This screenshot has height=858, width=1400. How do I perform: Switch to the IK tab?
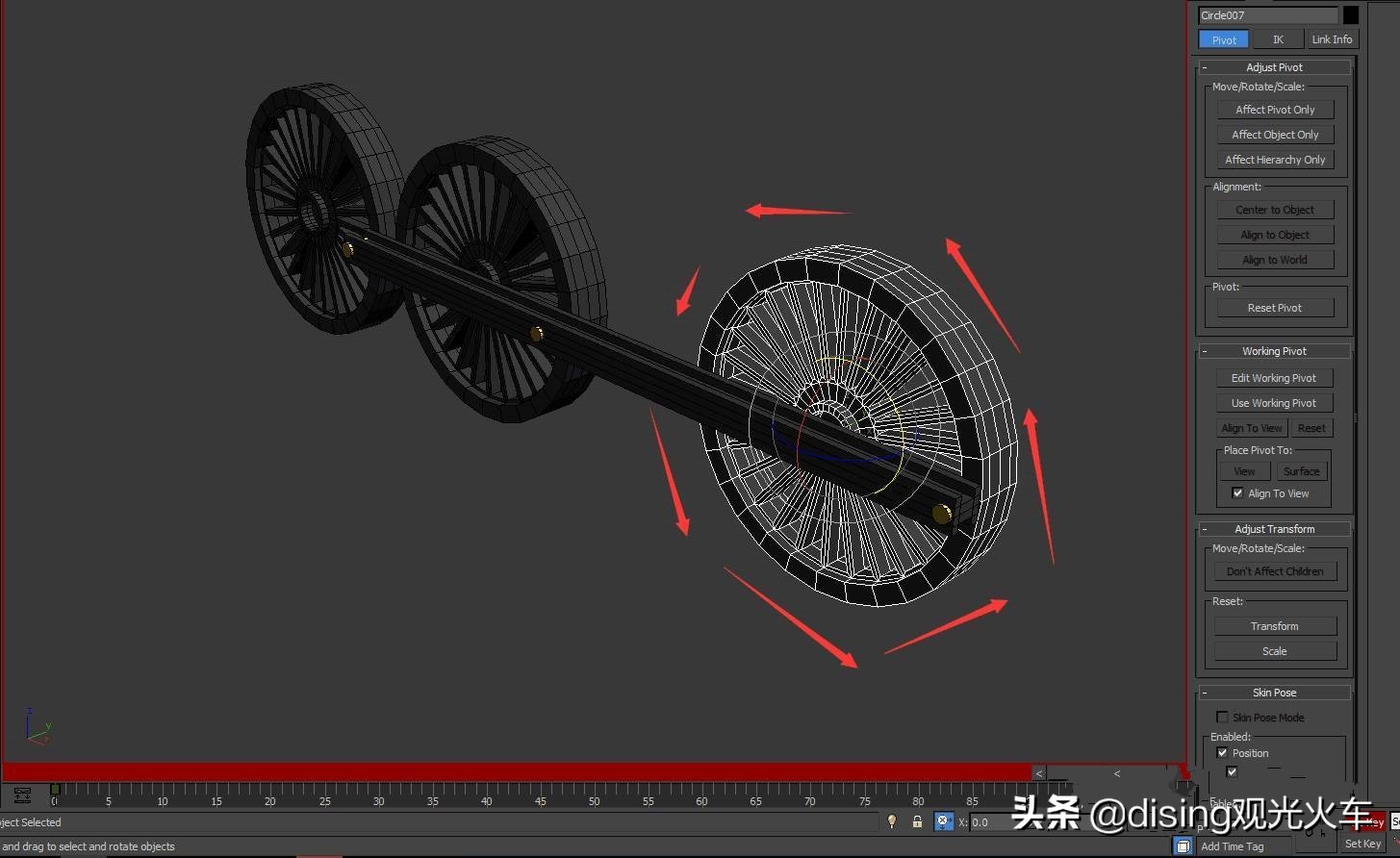(x=1278, y=39)
